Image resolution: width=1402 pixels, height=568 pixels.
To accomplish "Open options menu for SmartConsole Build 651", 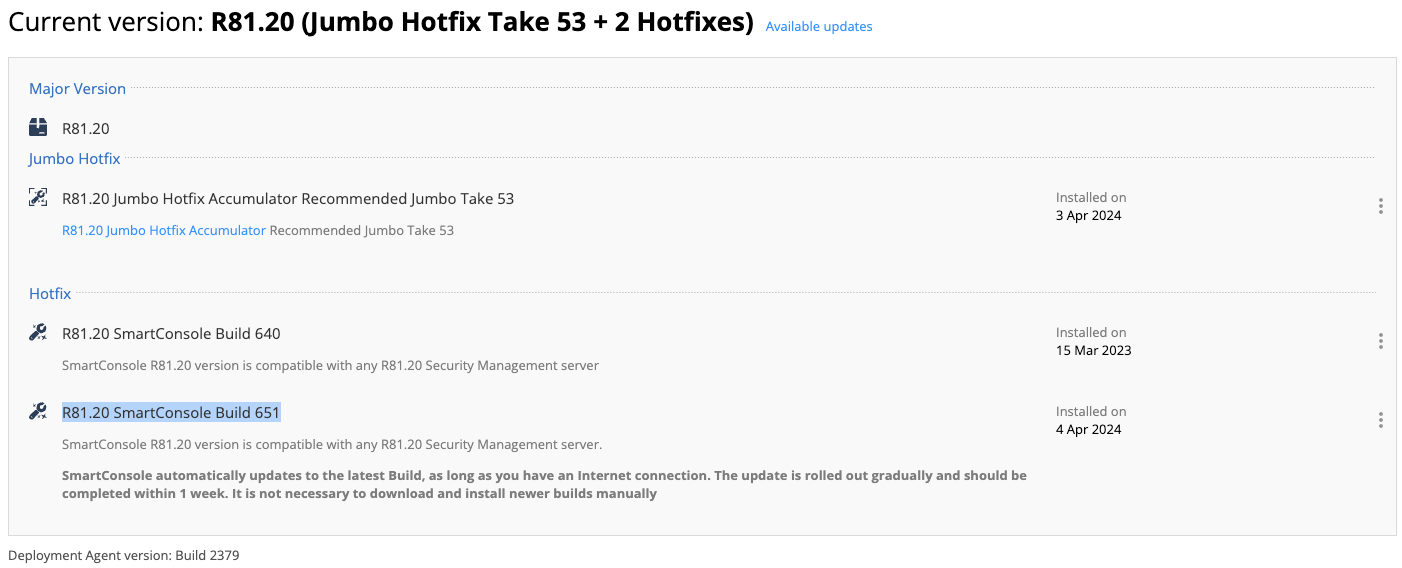I will tap(1380, 420).
